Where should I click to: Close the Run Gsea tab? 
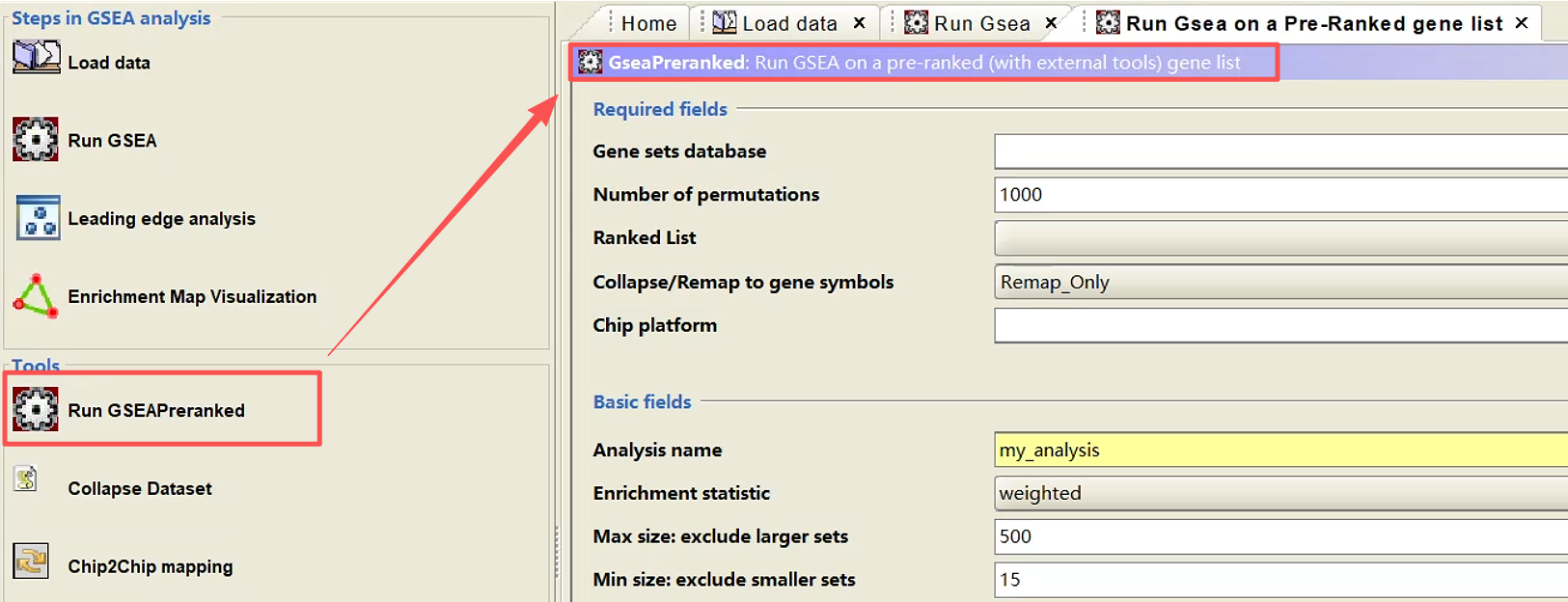point(1052,23)
